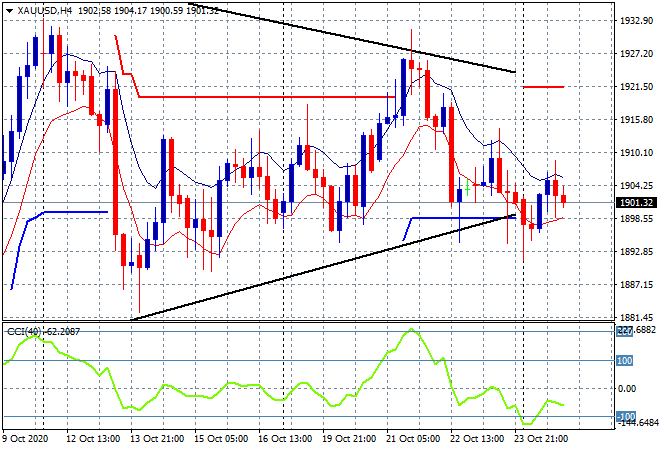Click the CCI(40) -62.2087 indicator label
Screen dimensions: 660x450
(x=43, y=332)
